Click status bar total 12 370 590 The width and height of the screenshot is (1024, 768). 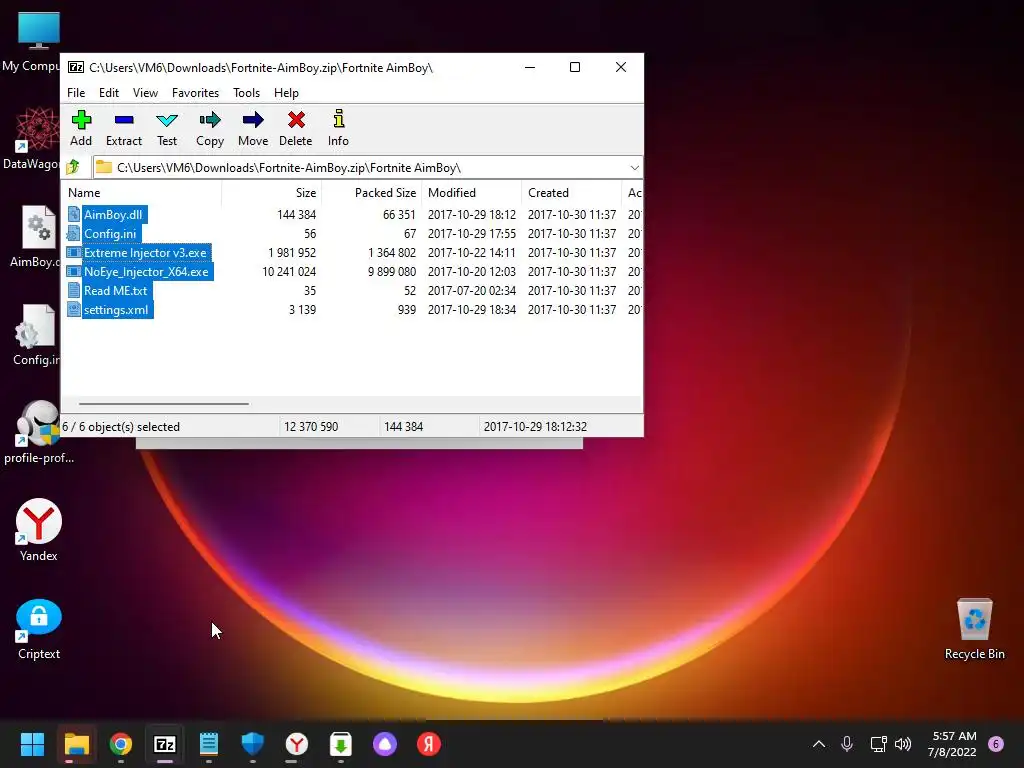click(x=311, y=426)
